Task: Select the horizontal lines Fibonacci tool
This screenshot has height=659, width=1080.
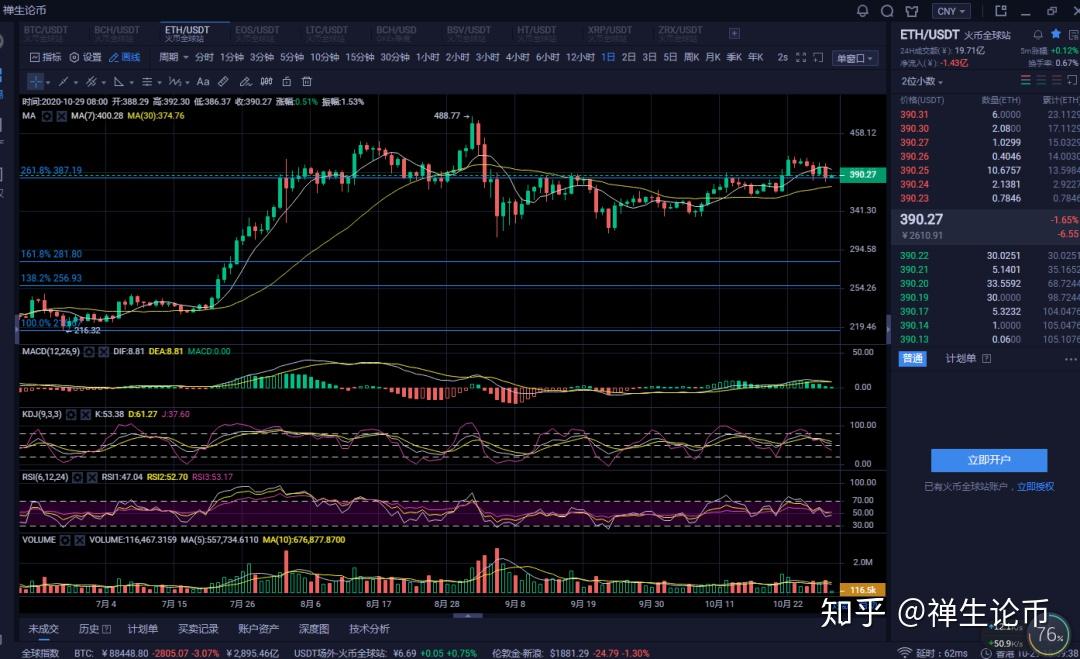Action: (147, 82)
